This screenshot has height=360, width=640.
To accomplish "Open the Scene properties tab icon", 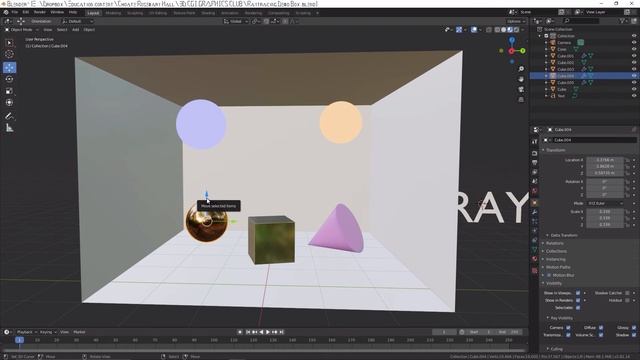I will [x=535, y=182].
